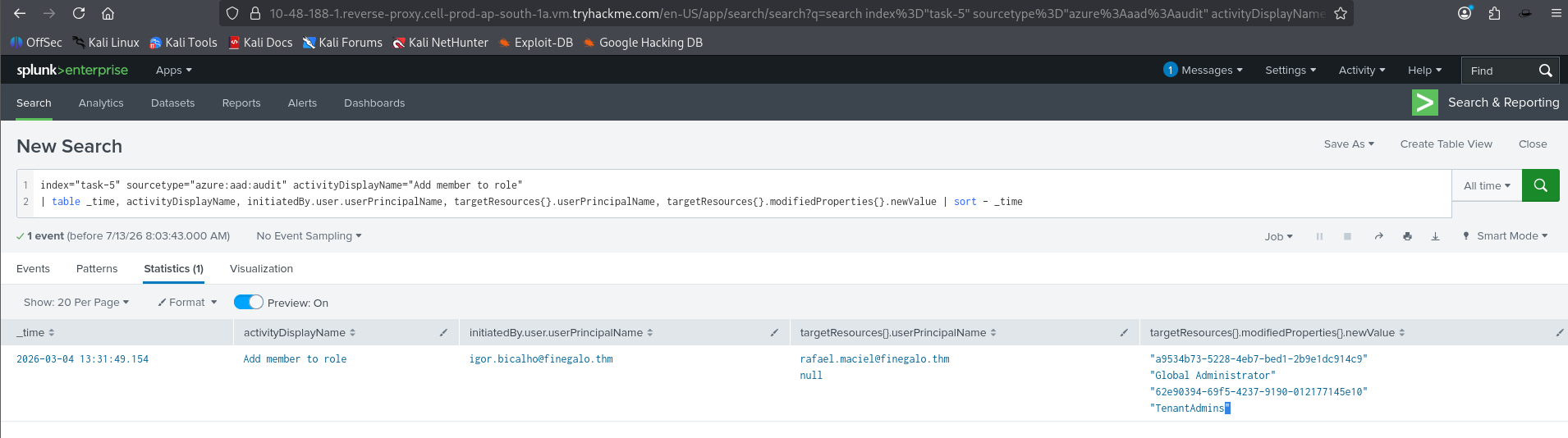Switch to the Patterns tab

pos(97,268)
